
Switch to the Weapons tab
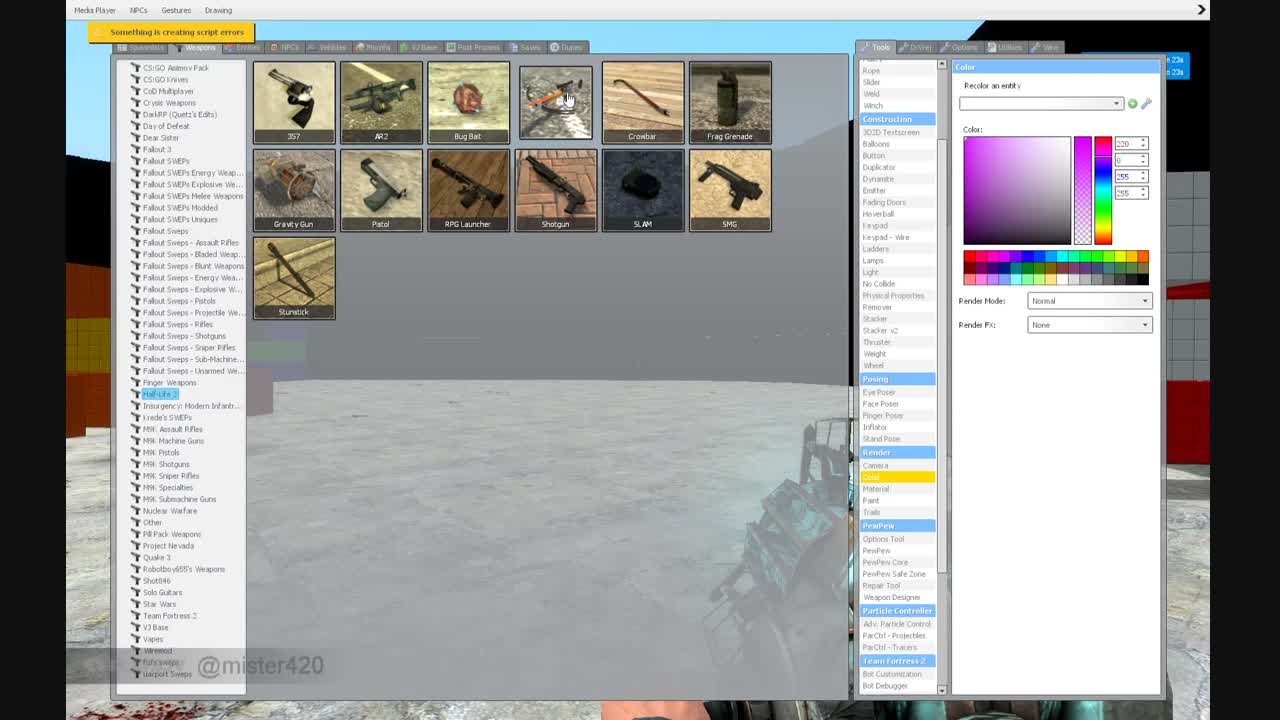coord(196,47)
